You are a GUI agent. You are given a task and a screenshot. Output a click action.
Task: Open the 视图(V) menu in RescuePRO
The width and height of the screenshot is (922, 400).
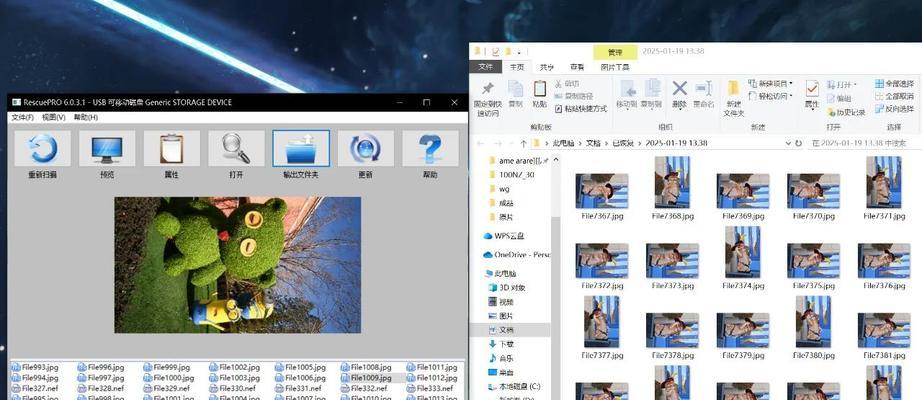point(54,117)
